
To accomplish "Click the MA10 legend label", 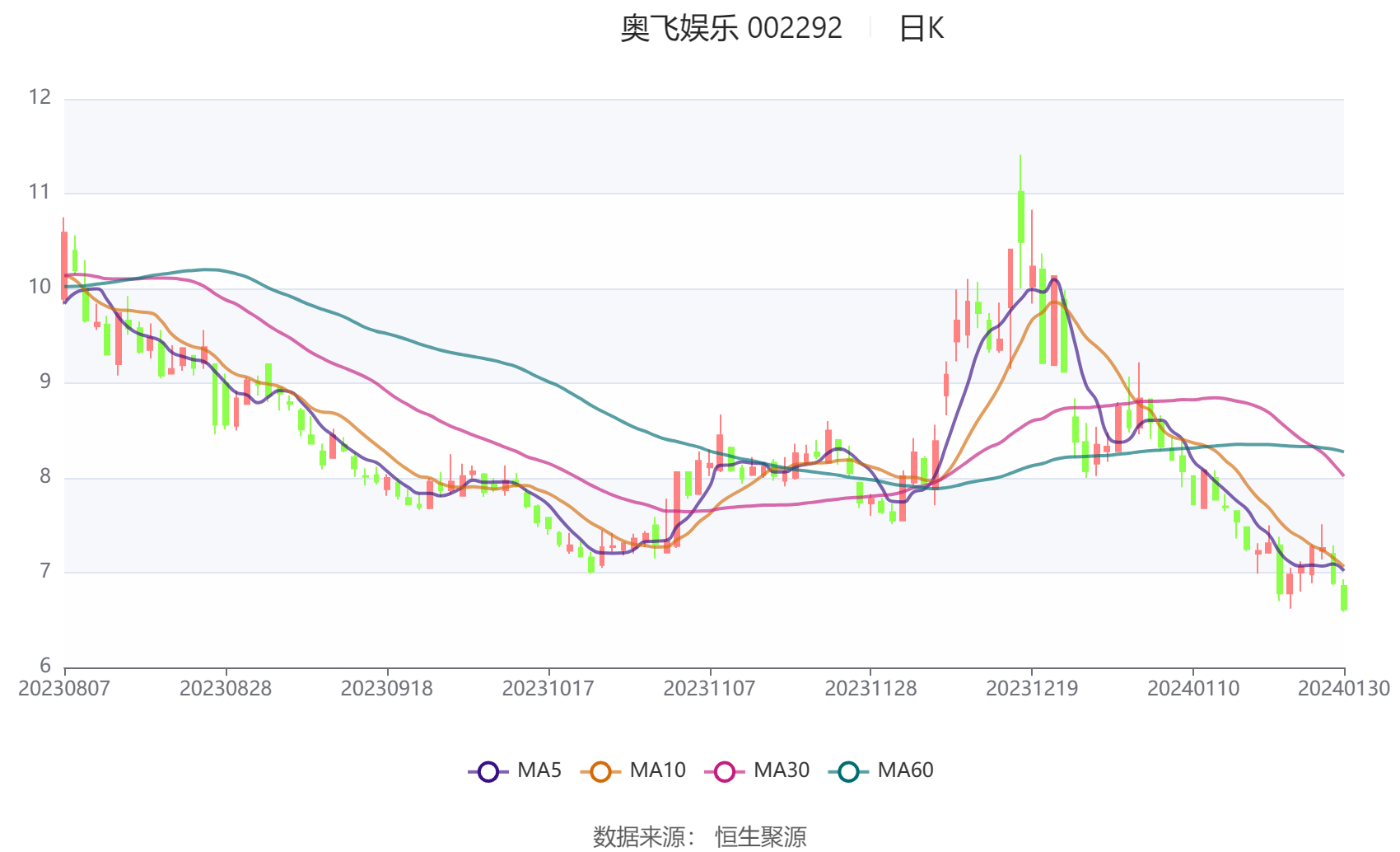I will click(657, 770).
